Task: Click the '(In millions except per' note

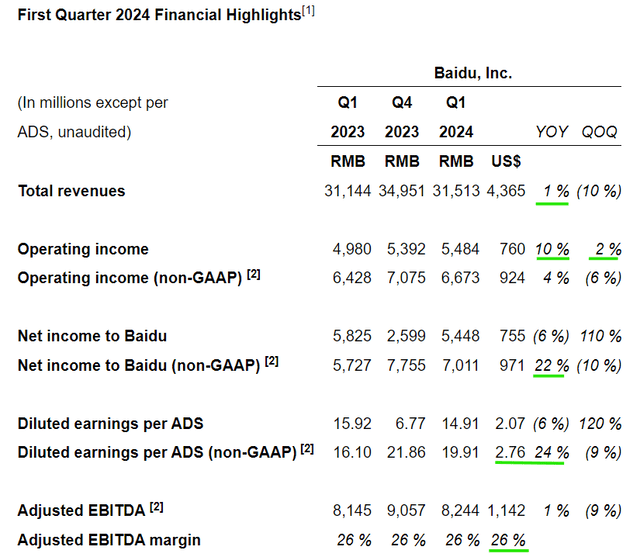Action: point(93,103)
